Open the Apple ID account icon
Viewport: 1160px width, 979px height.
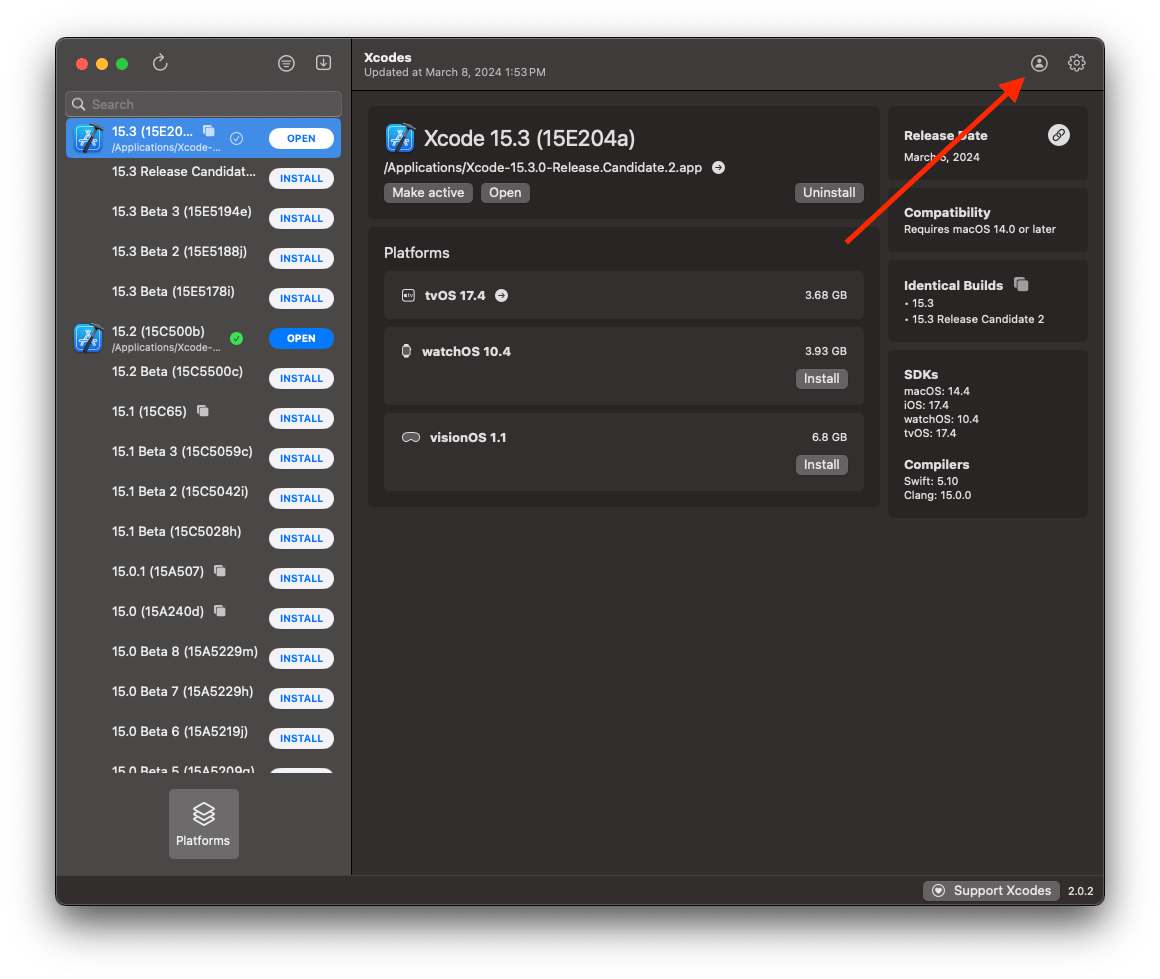[1039, 64]
